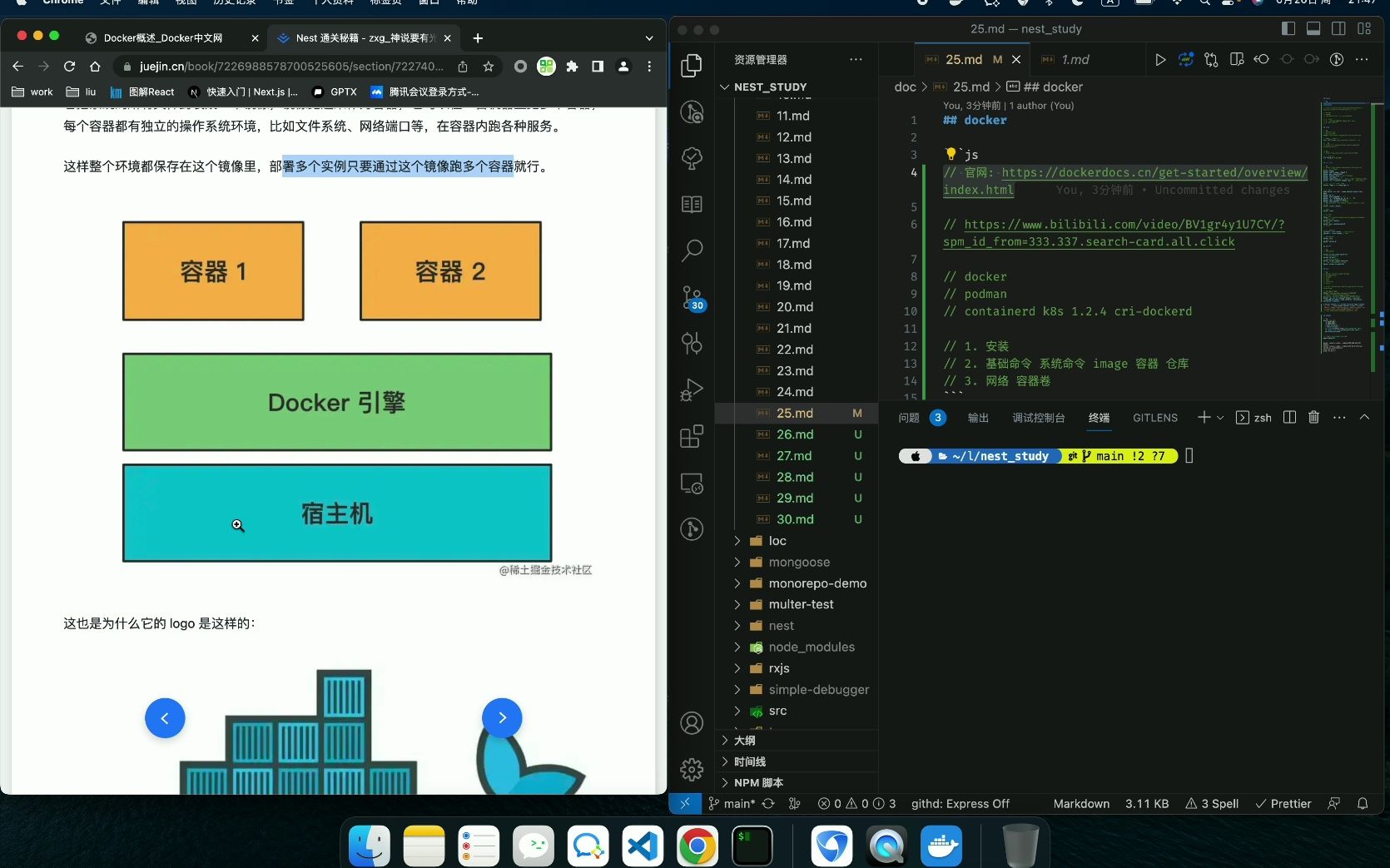The image size is (1390, 868).
Task: Open Docker Desktop from the Dock
Action: point(941,846)
